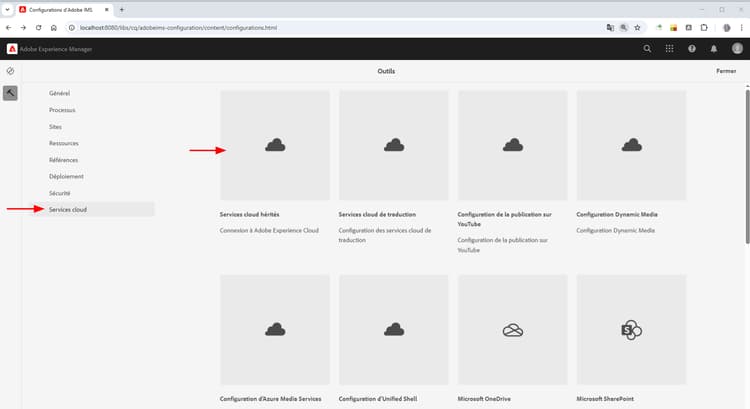
Task: Bookmark this page with star icon
Action: click(x=637, y=28)
